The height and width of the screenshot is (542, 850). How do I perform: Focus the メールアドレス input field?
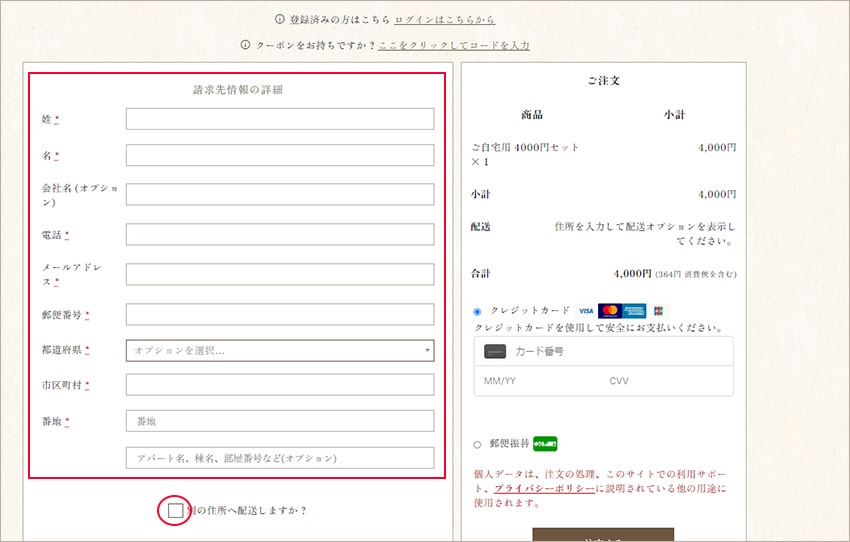280,274
